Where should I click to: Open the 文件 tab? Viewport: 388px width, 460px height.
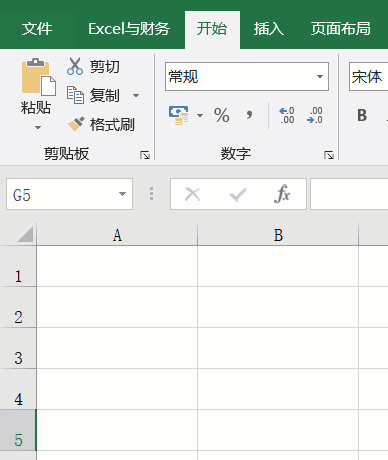tap(37, 29)
